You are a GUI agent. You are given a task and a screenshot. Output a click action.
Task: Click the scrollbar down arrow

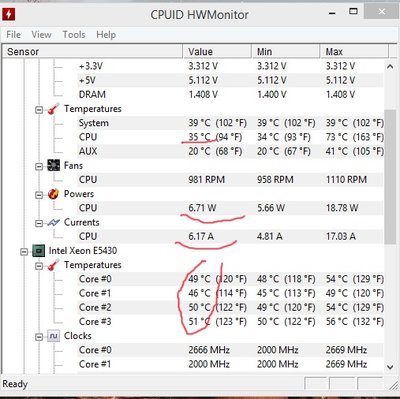click(390, 367)
